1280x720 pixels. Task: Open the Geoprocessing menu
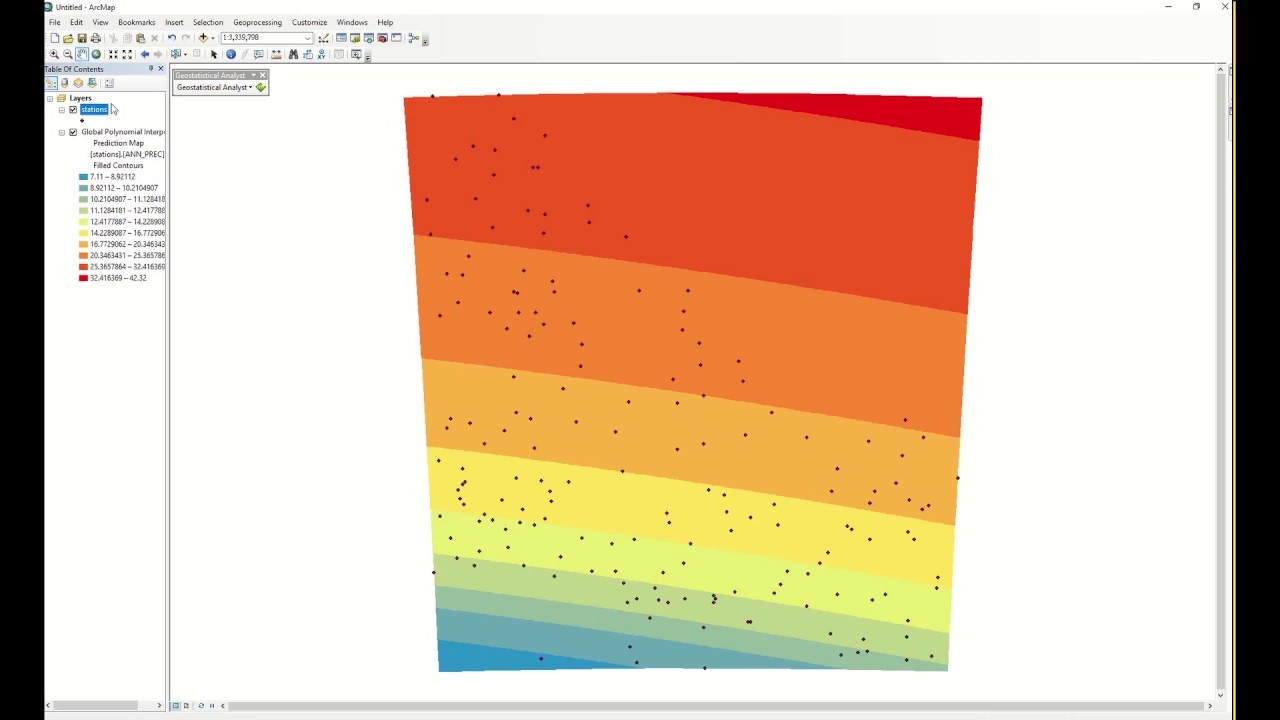point(257,22)
